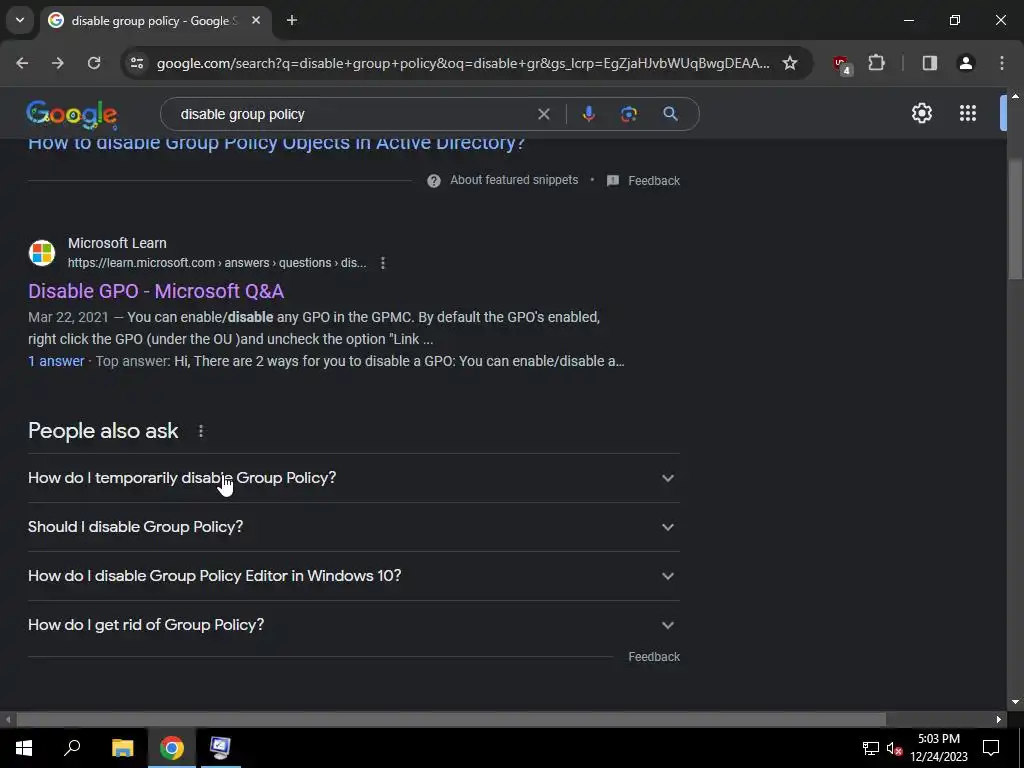Open the '1 answer' link
The height and width of the screenshot is (768, 1024).
pyautogui.click(x=56, y=361)
